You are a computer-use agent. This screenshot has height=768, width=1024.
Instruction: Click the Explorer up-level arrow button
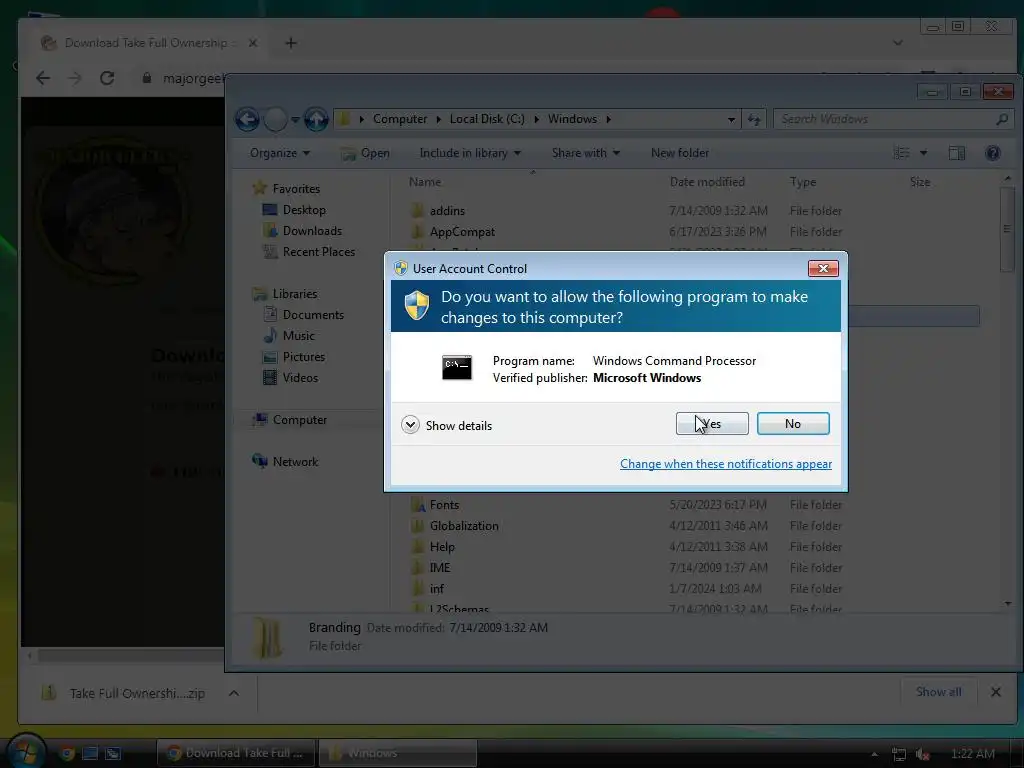pyautogui.click(x=316, y=120)
